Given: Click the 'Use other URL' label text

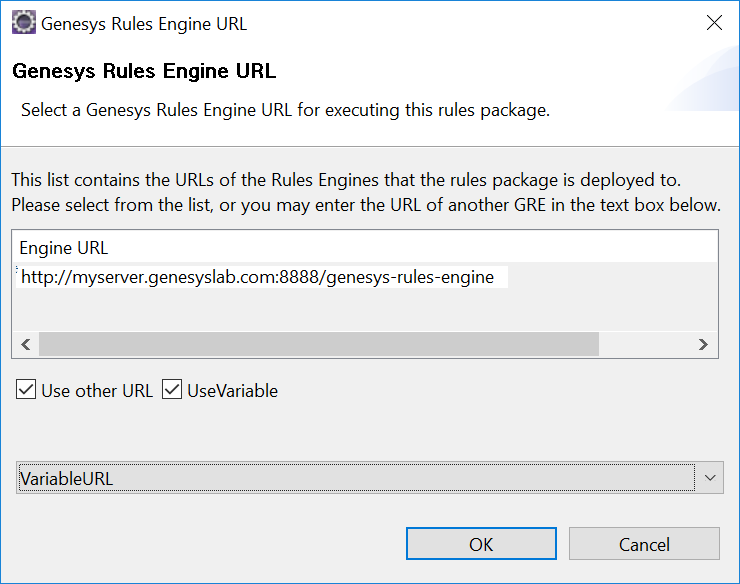Looking at the screenshot, I should click(x=97, y=390).
